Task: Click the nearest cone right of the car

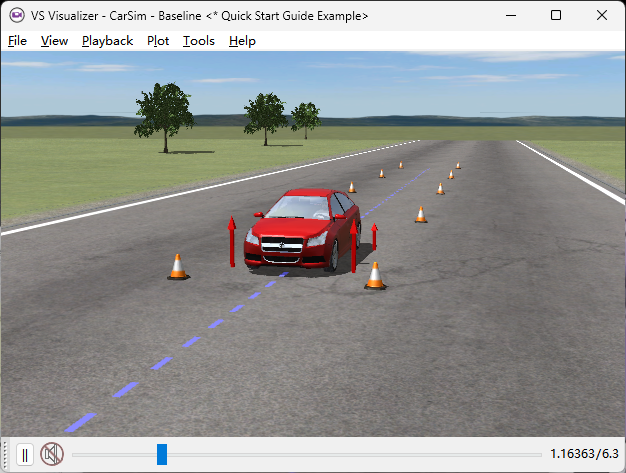Action: tap(375, 275)
